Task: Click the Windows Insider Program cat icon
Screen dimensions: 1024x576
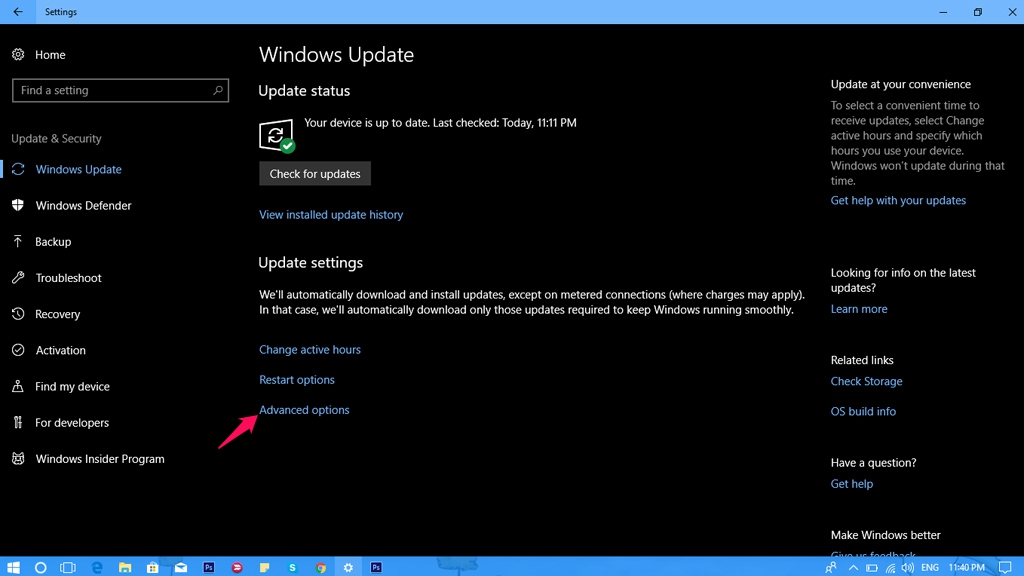Action: pos(18,458)
